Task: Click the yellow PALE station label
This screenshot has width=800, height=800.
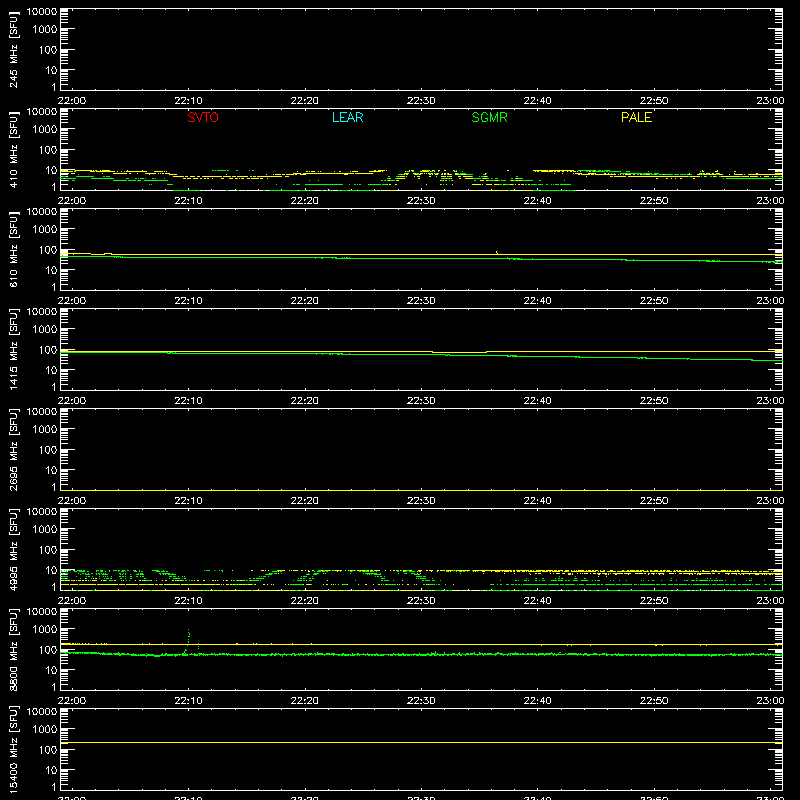Action: tap(636, 117)
